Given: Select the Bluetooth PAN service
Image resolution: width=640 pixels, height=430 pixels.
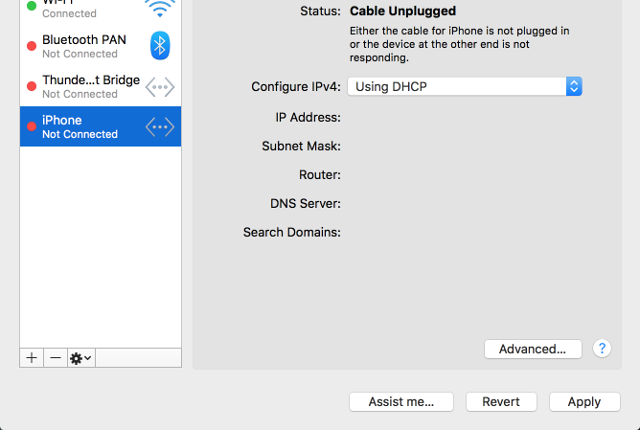Looking at the screenshot, I should pos(100,46).
